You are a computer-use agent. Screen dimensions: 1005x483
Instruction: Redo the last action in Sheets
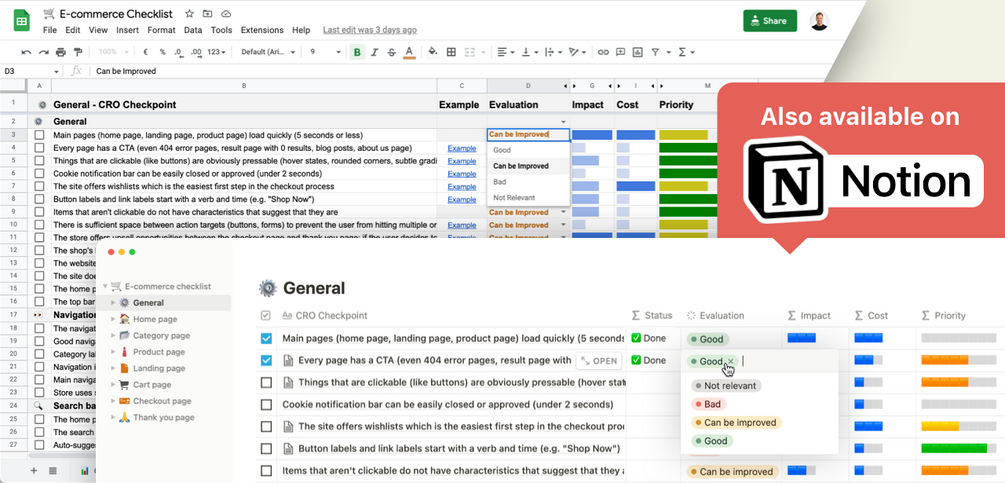[44, 53]
